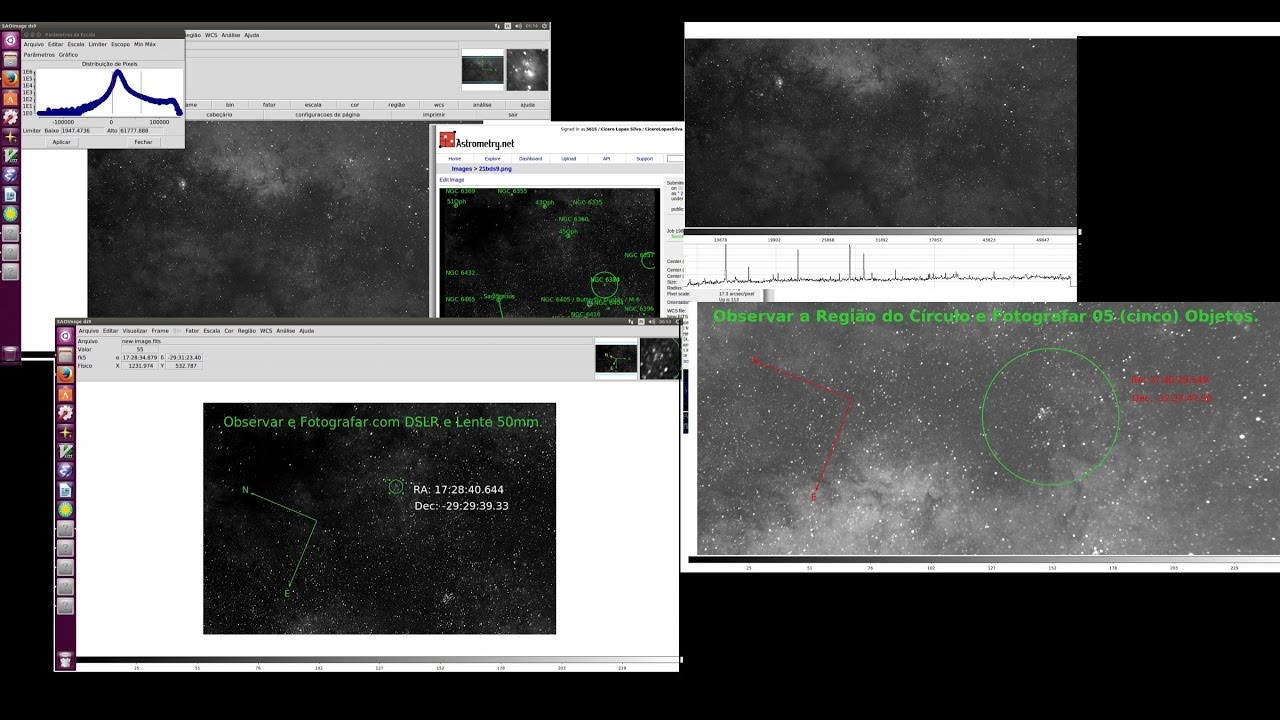Click Fechar button in scale parameters

tap(143, 142)
